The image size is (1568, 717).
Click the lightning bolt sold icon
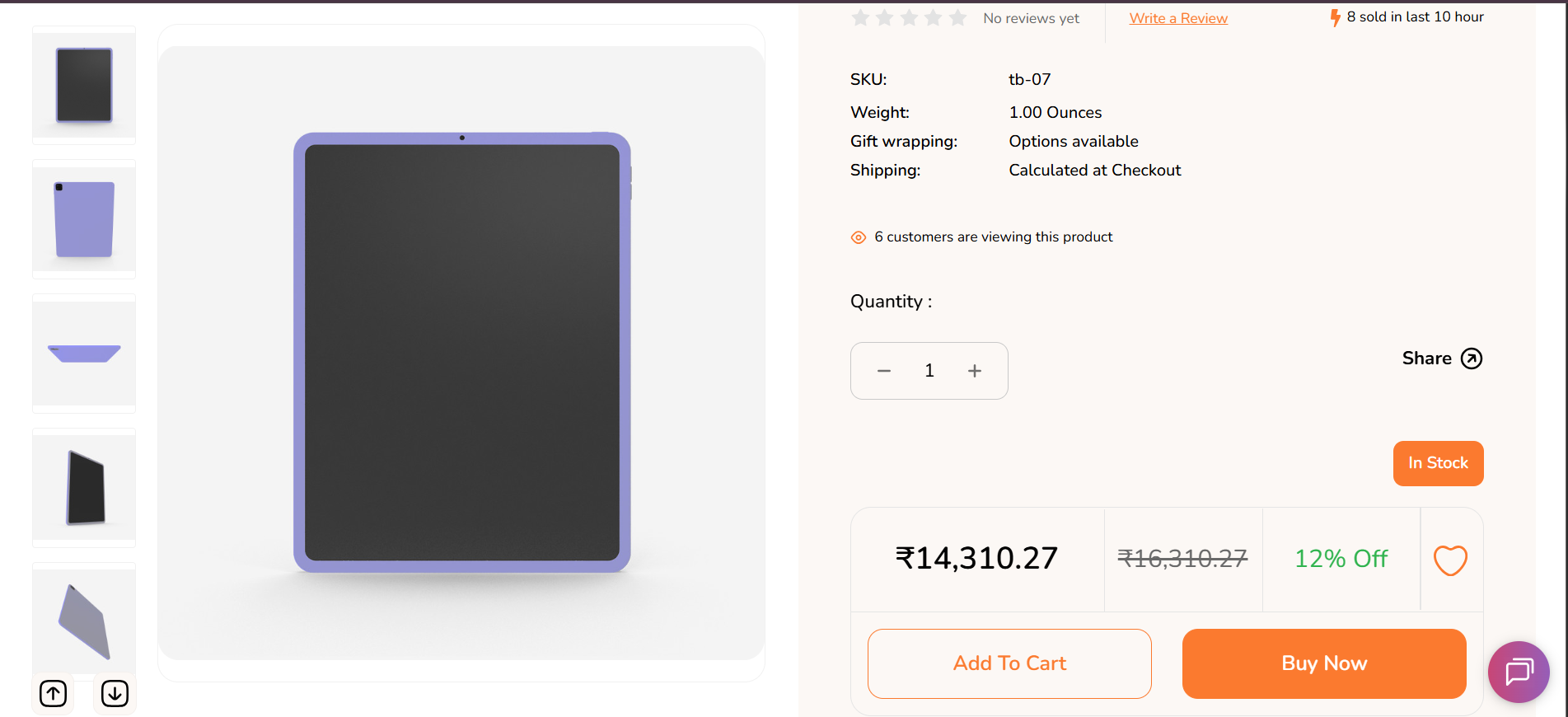1335,17
